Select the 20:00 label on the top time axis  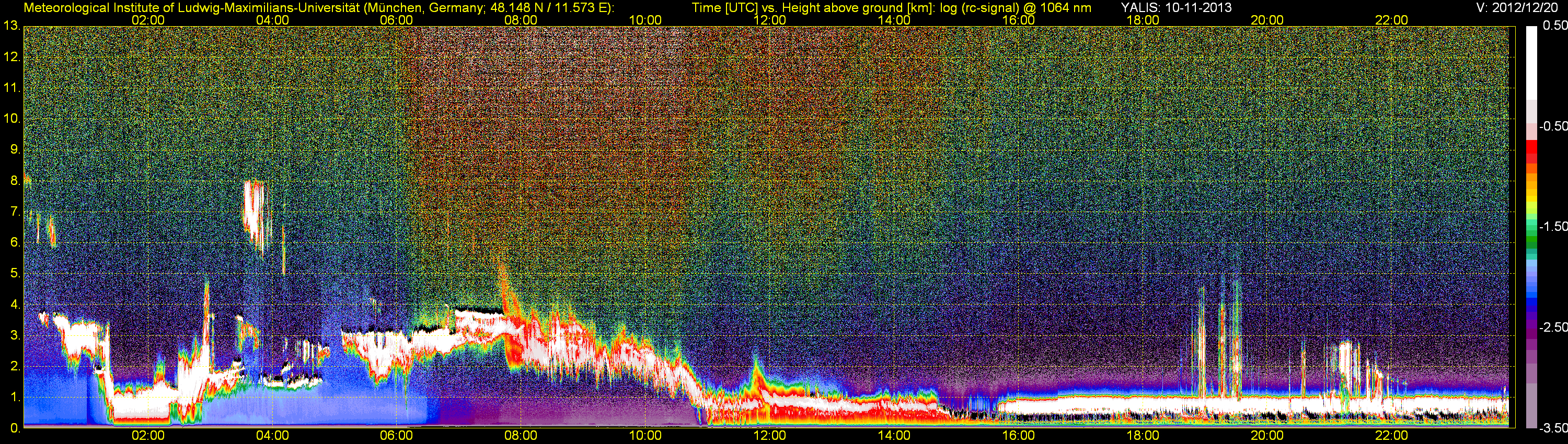click(1267, 20)
